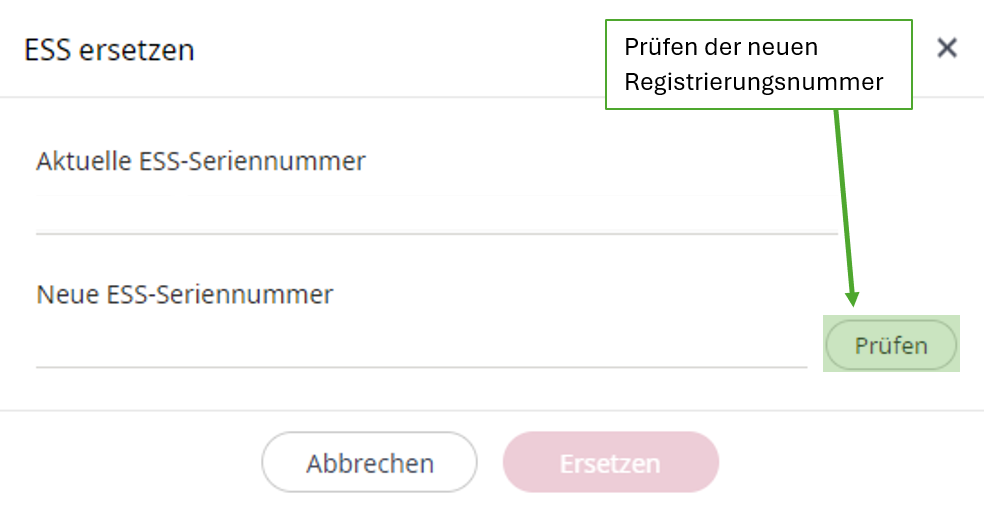Image resolution: width=984 pixels, height=518 pixels.
Task: Click the "Neue ESS-Seriennummer" label text
Action: (185, 294)
